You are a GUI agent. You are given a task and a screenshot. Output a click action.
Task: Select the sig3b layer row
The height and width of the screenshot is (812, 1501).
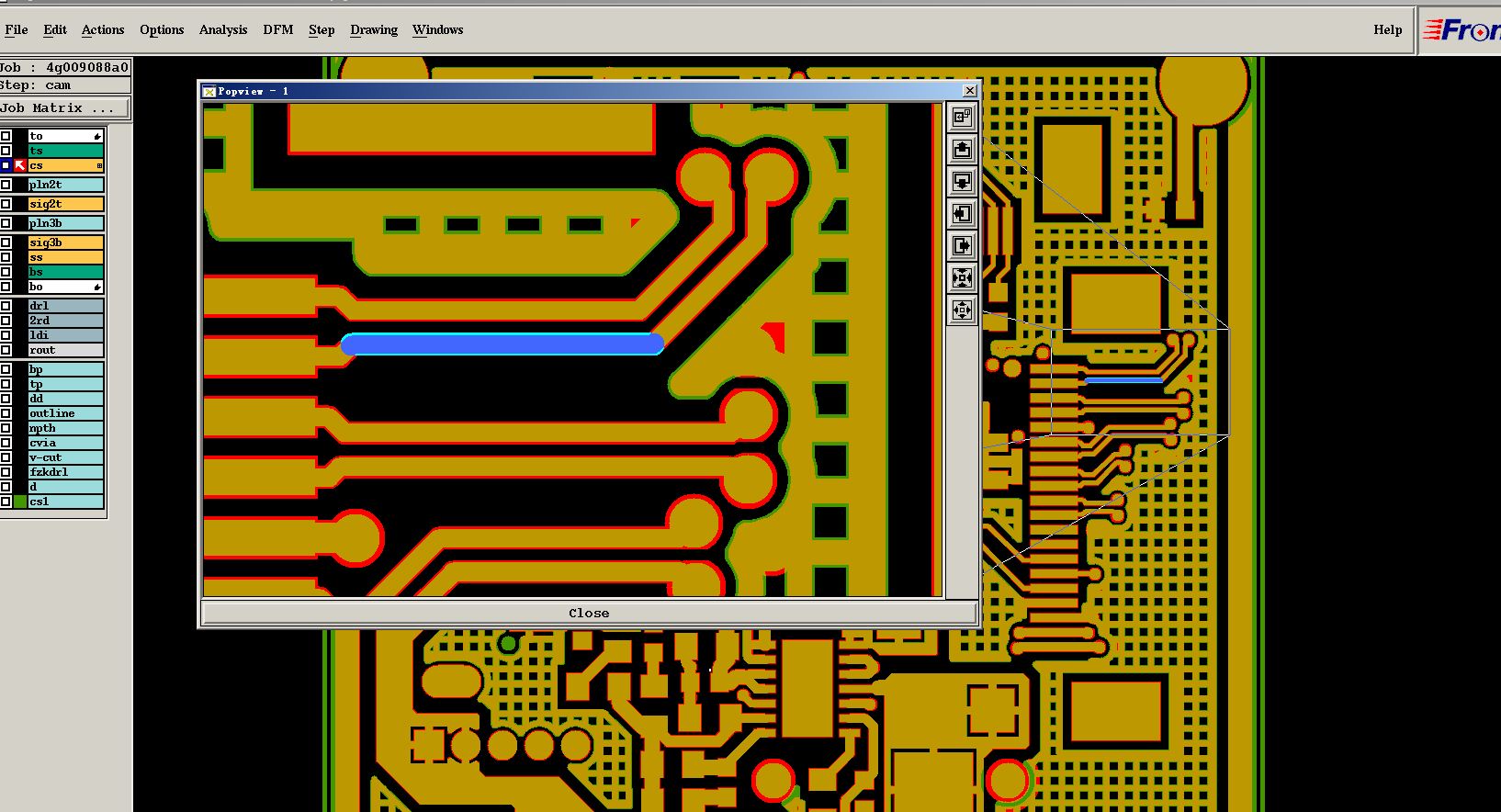65,242
